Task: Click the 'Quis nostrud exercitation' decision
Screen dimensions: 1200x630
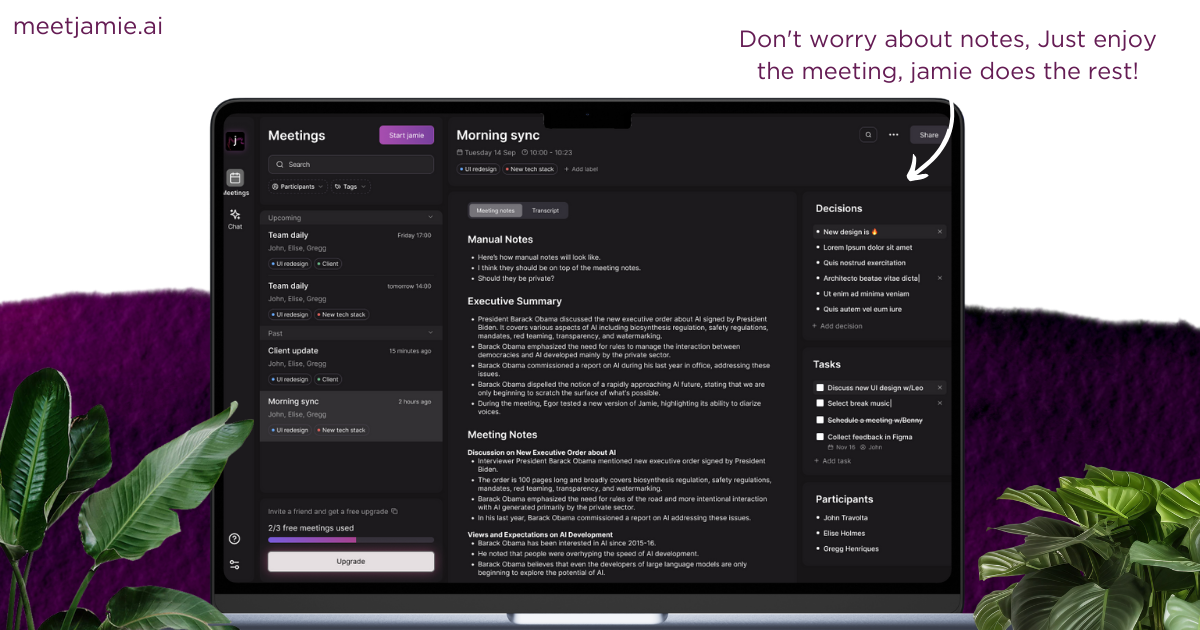Action: (x=864, y=263)
